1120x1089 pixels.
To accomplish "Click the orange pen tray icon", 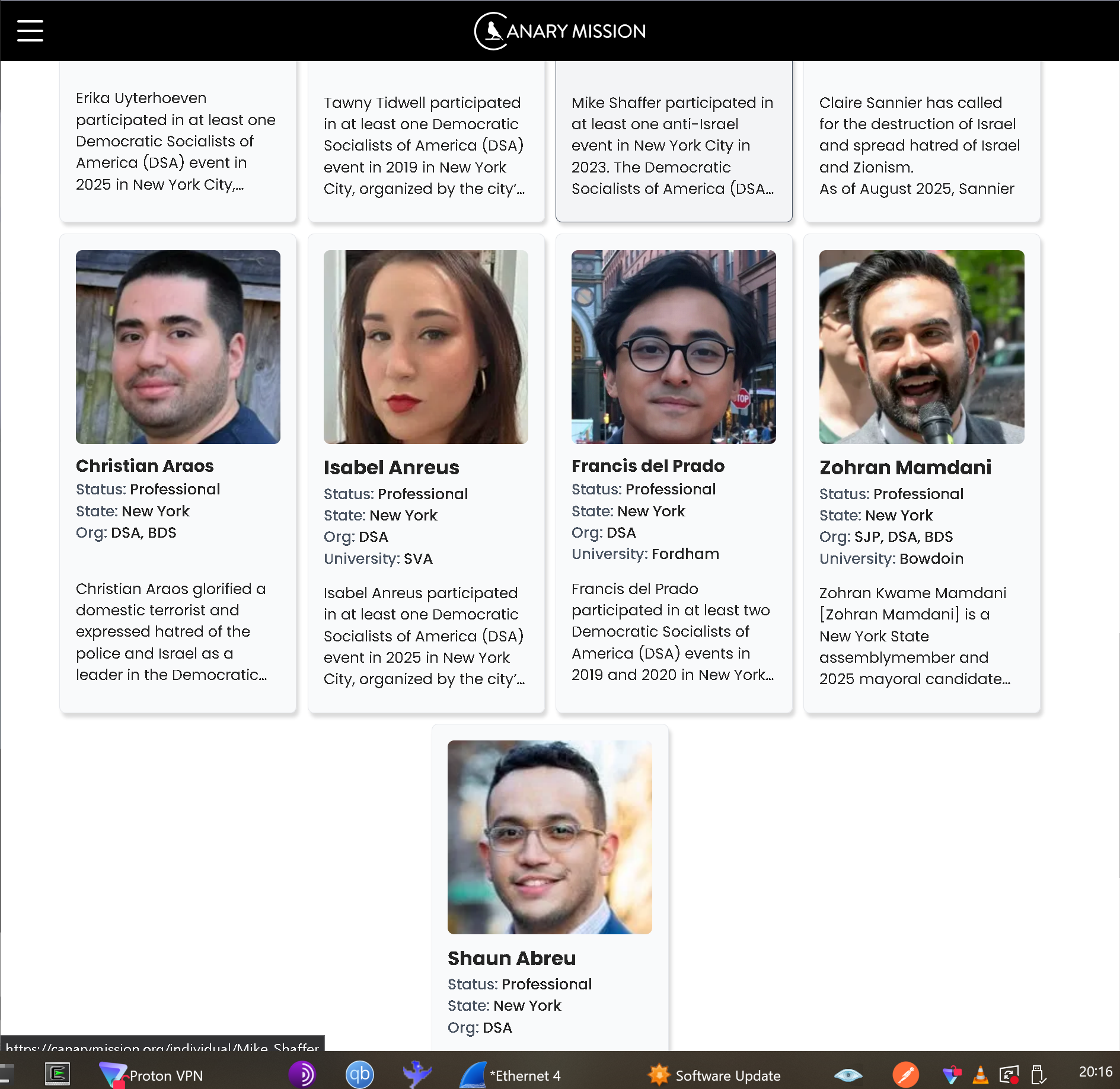I will (906, 1075).
